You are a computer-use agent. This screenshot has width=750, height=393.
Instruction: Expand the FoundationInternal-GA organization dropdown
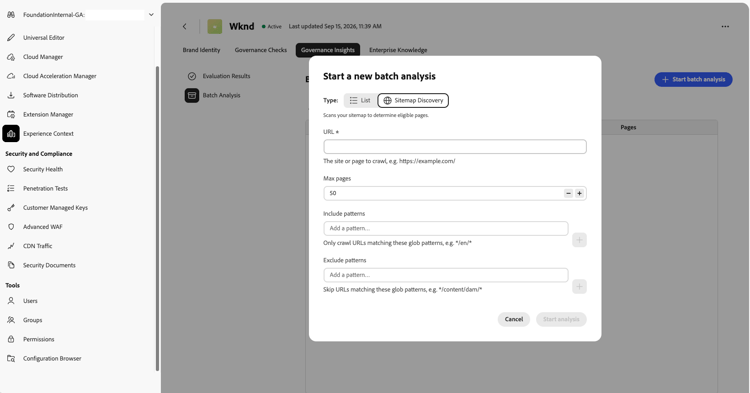click(x=151, y=15)
